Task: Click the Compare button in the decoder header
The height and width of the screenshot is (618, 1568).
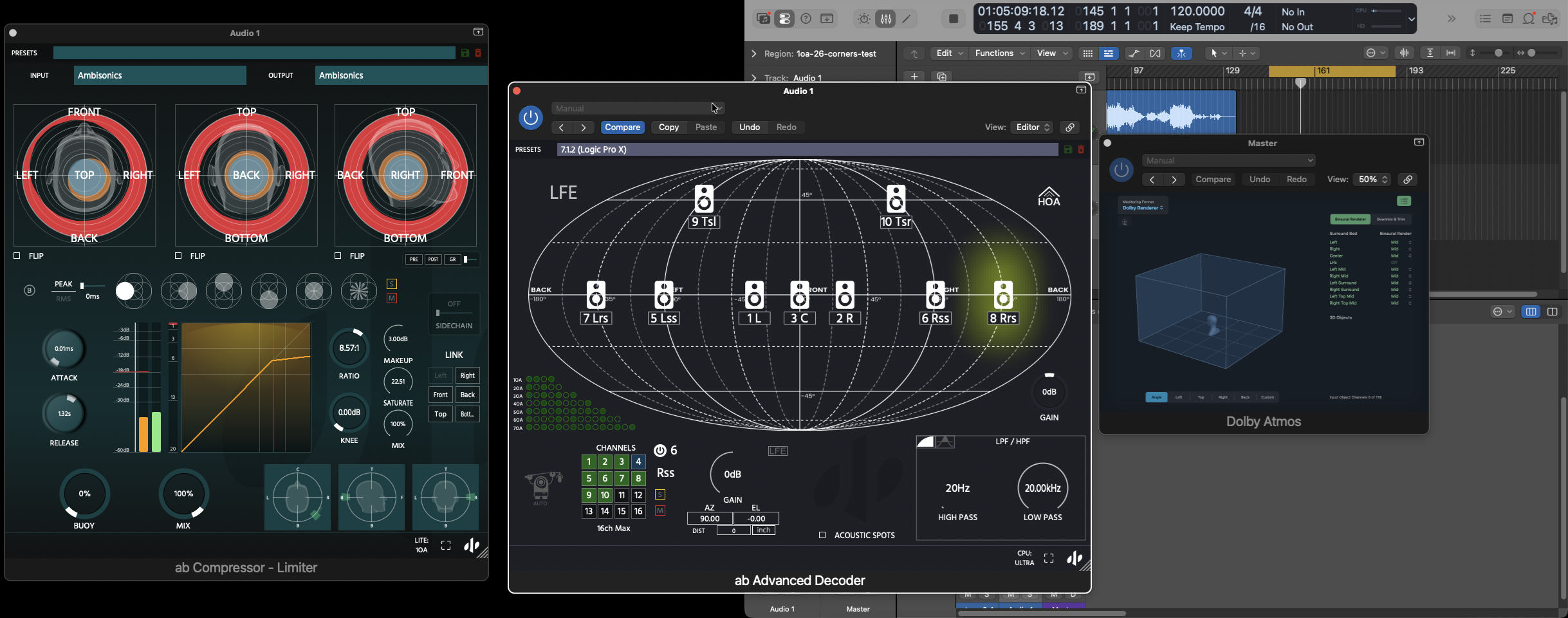Action: 622,127
